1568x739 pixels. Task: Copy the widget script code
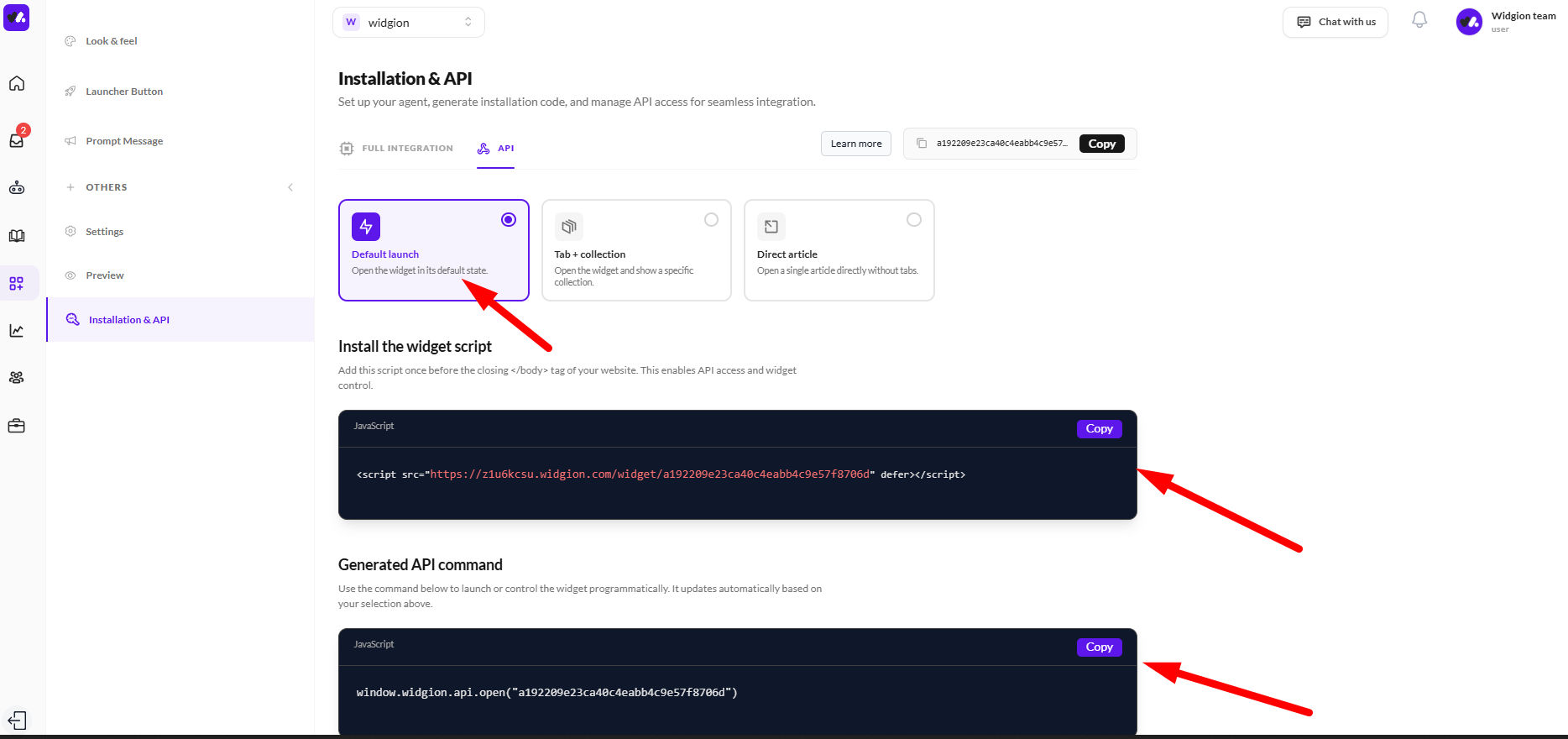point(1099,429)
